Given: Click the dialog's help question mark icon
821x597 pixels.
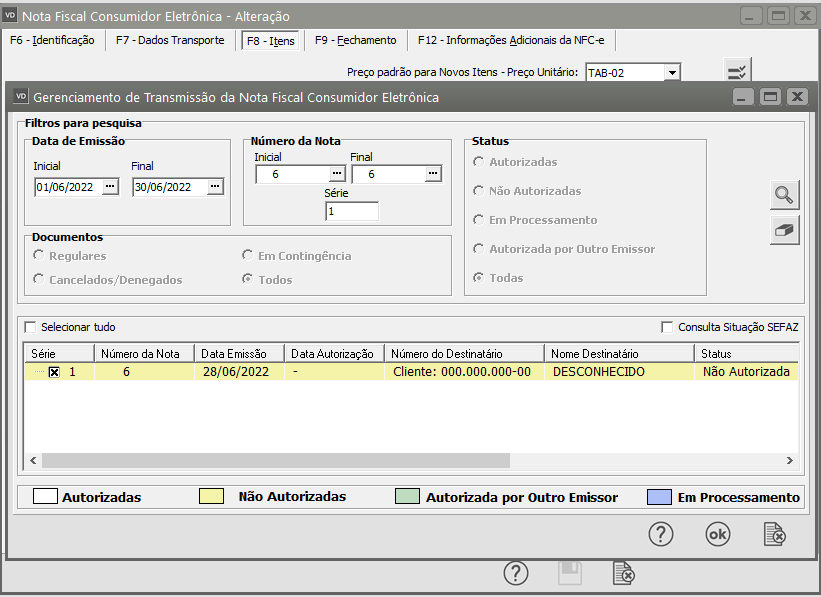Looking at the screenshot, I should (661, 534).
